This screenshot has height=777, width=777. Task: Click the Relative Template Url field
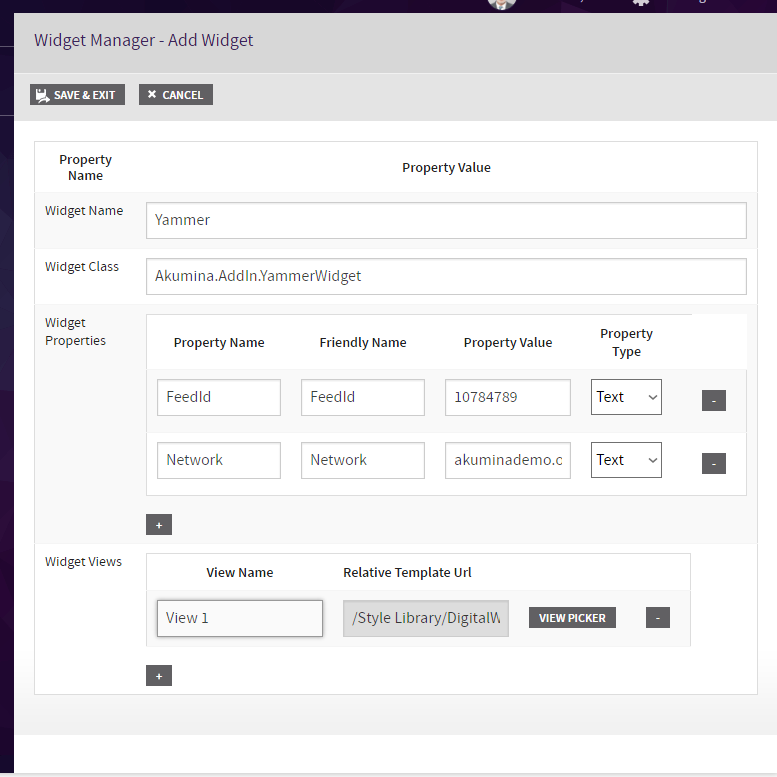[x=425, y=618]
